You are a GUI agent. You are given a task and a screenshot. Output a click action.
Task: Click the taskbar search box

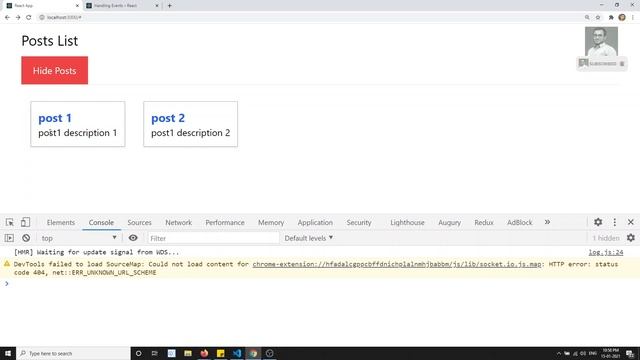pos(73,353)
